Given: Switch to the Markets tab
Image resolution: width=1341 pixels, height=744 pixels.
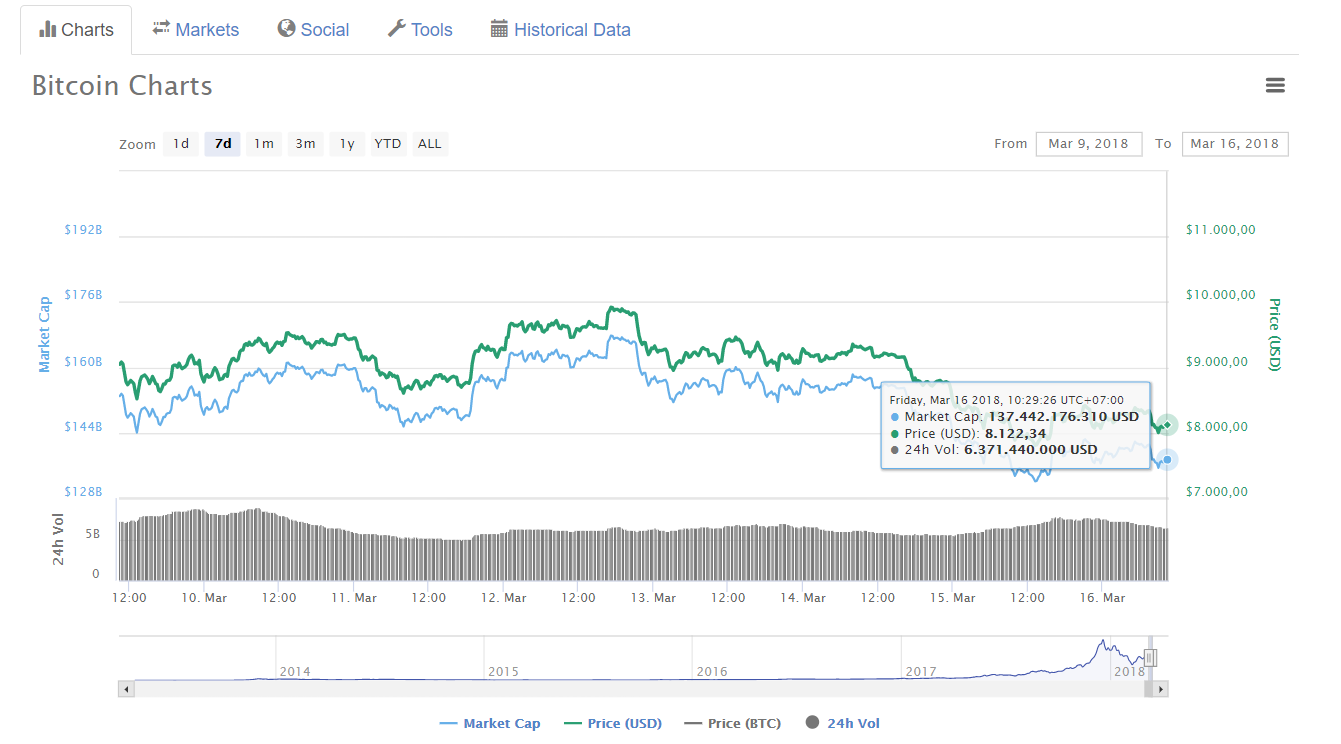Looking at the screenshot, I should pos(196,30).
